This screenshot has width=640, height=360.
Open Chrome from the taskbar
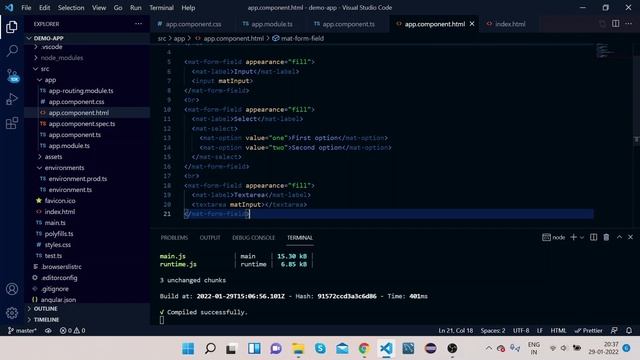[364, 349]
